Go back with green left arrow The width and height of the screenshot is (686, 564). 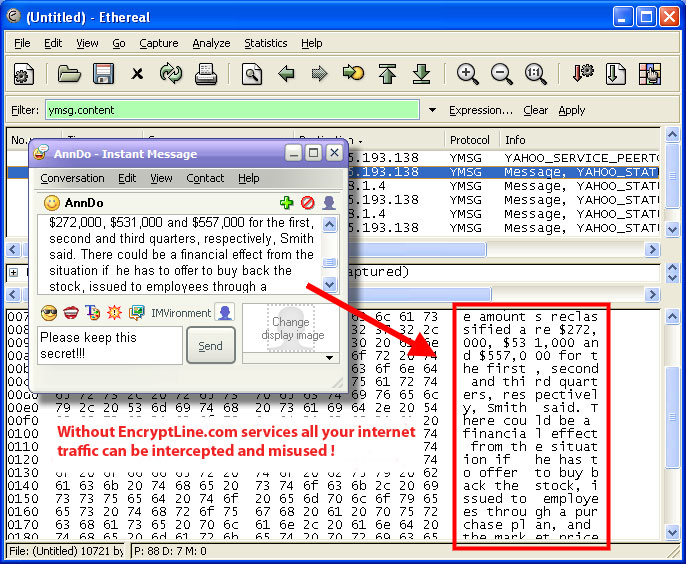point(287,74)
